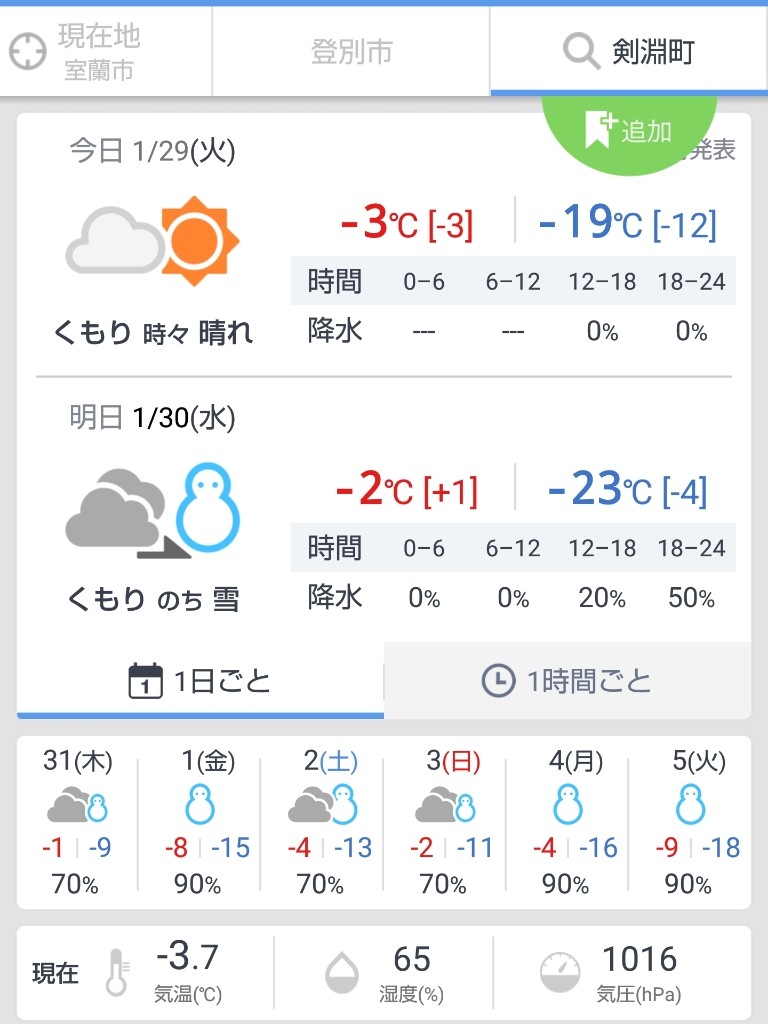Select today's cloudy-sunny weather icon
768x1024 pixels.
pyautogui.click(x=153, y=241)
